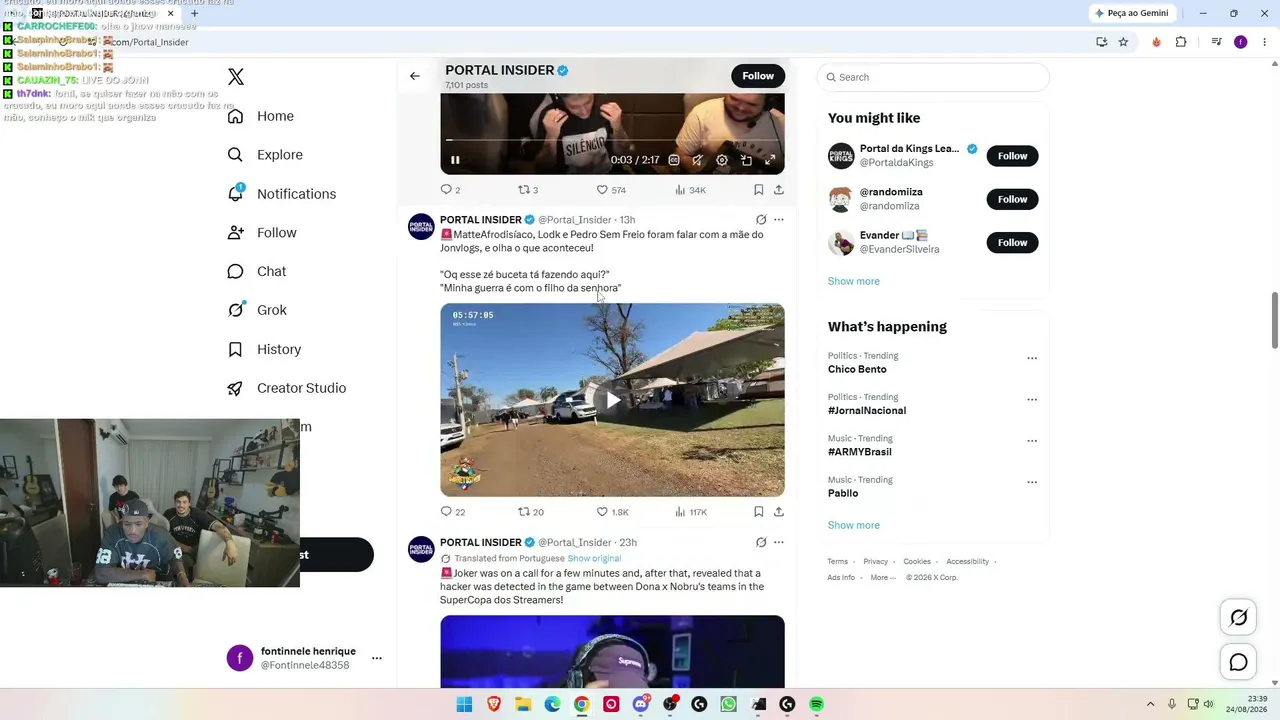The width and height of the screenshot is (1280, 720).
Task: Bookmark this page with the star icon
Action: pyautogui.click(x=1124, y=42)
